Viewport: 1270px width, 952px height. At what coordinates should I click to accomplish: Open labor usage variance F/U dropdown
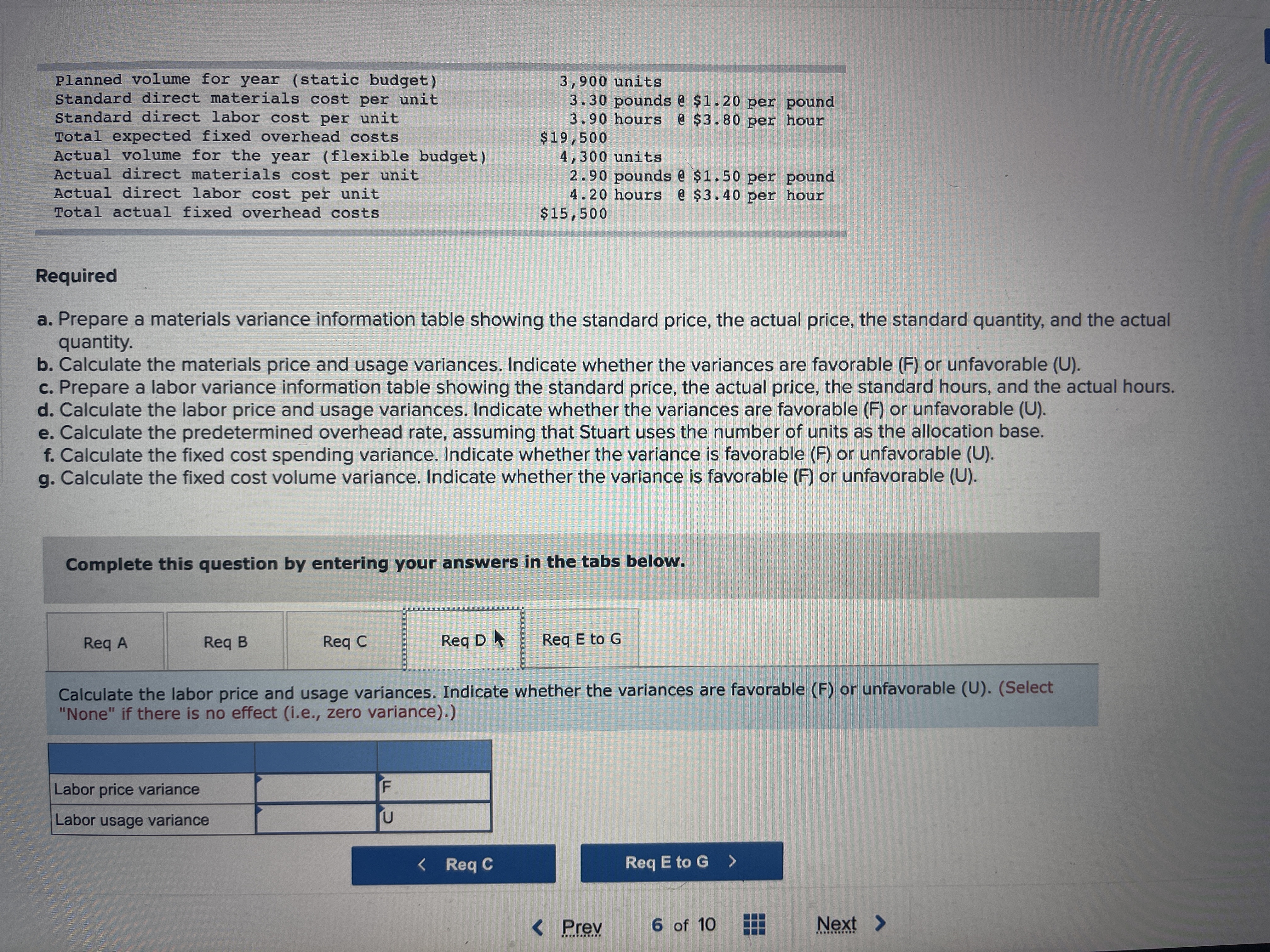pyautogui.click(x=434, y=818)
